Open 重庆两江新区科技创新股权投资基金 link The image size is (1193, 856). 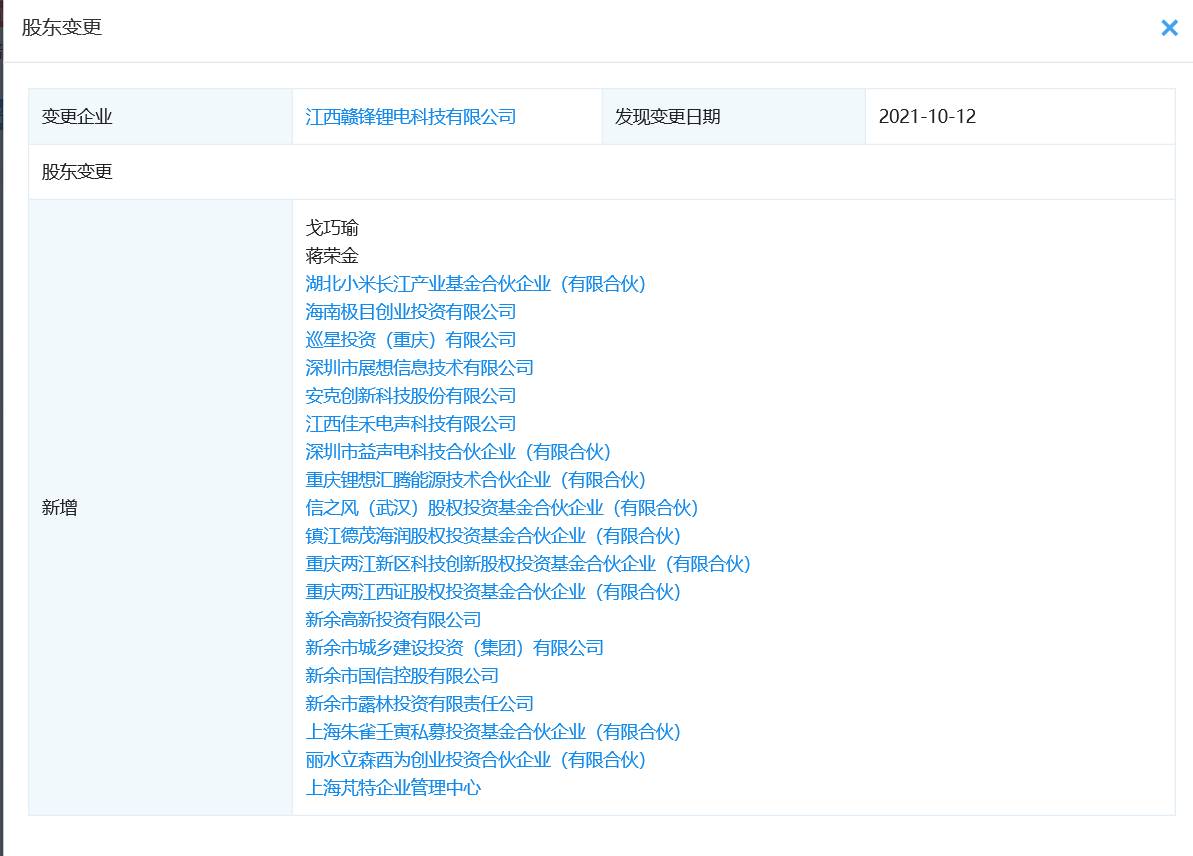click(x=528, y=564)
